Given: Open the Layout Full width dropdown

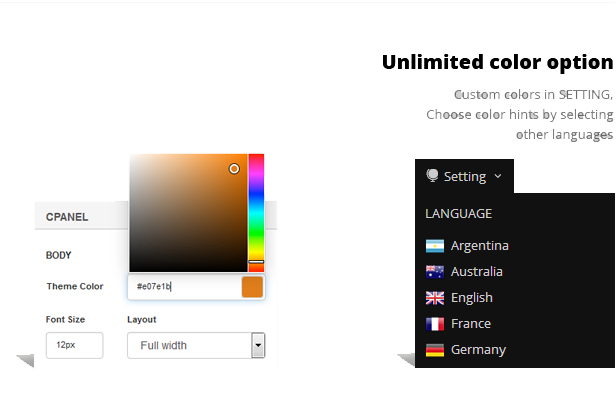Looking at the screenshot, I should [189, 346].
